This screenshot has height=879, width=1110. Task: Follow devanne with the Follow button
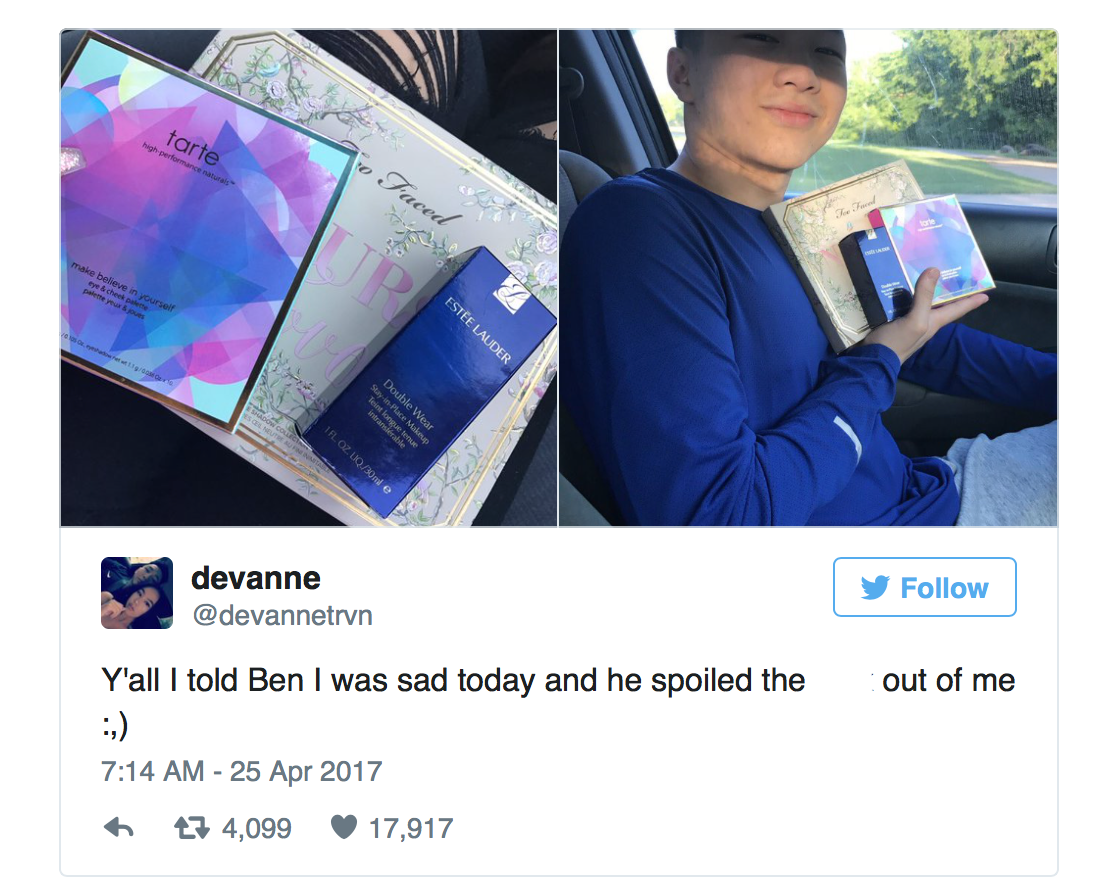[x=925, y=587]
